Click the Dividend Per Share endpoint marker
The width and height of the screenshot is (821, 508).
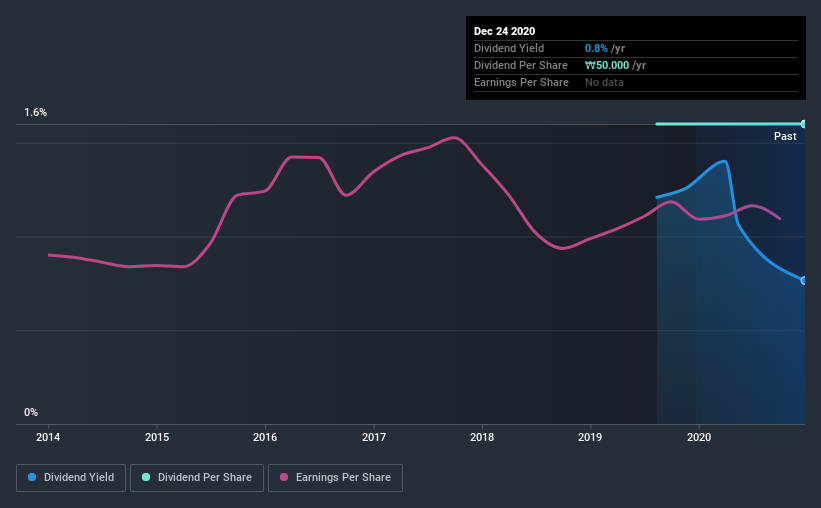click(803, 124)
